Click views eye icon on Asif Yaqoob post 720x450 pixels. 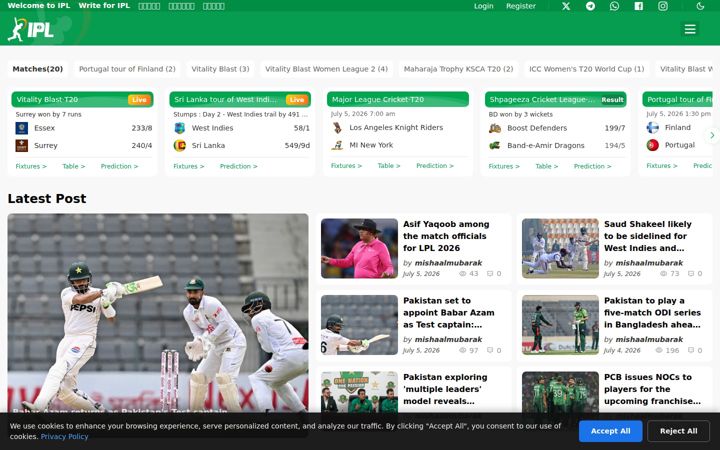click(462, 274)
